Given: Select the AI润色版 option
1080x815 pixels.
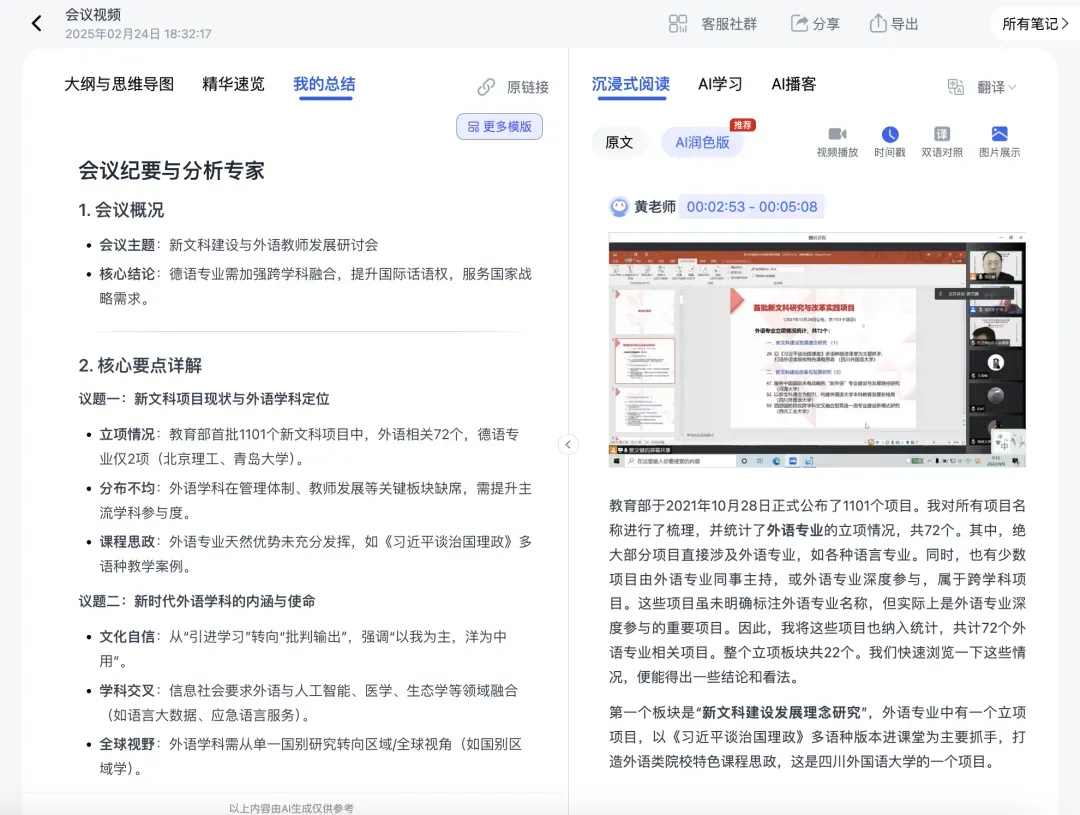Looking at the screenshot, I should pos(702,143).
